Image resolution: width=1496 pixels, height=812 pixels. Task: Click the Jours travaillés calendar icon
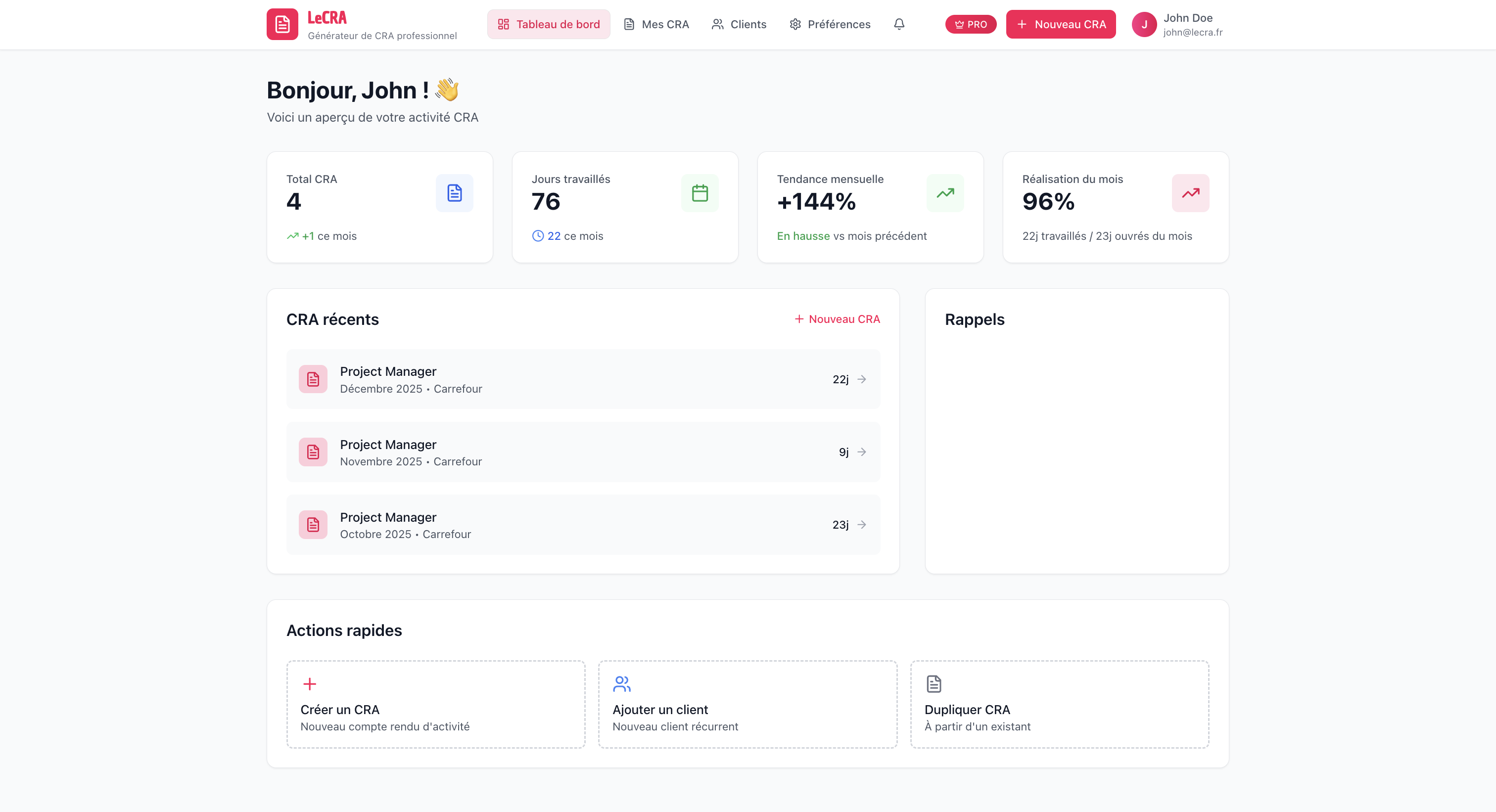click(700, 193)
